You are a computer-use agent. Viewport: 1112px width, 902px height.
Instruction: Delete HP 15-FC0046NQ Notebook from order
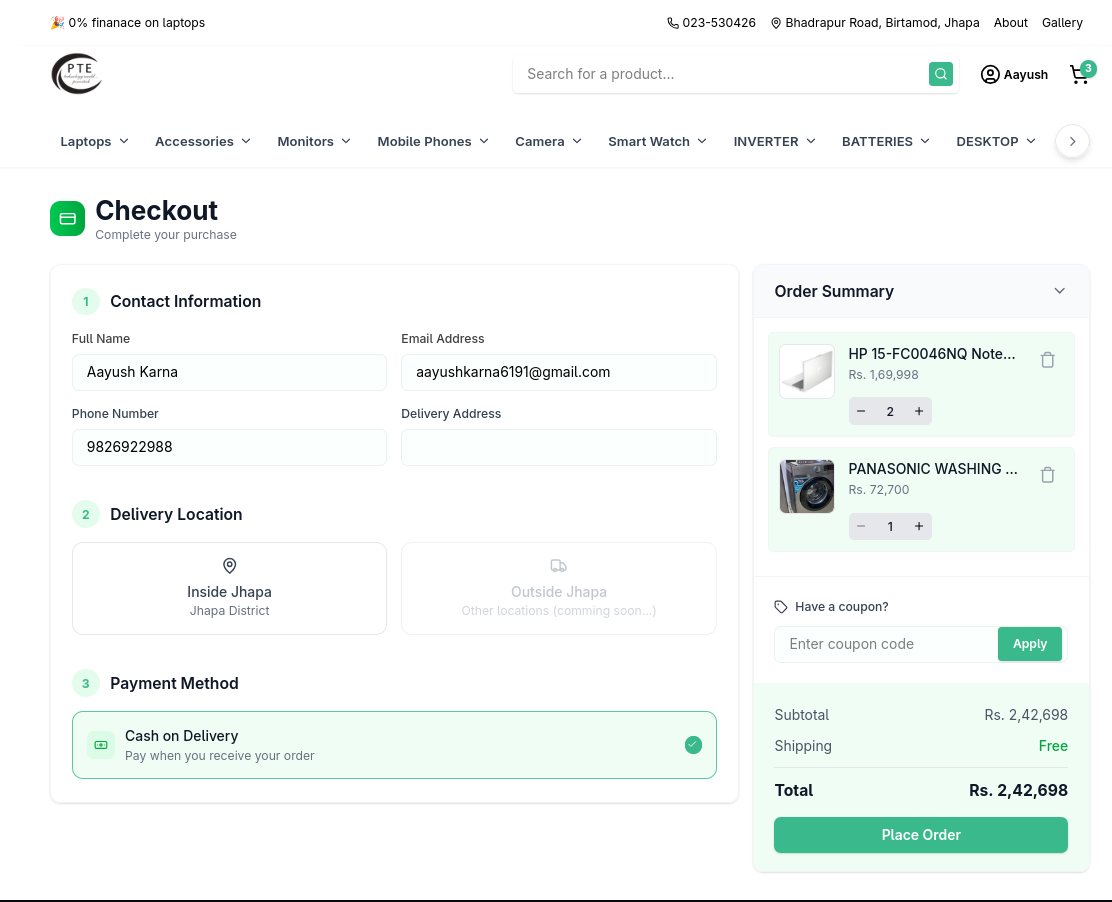pos(1047,360)
